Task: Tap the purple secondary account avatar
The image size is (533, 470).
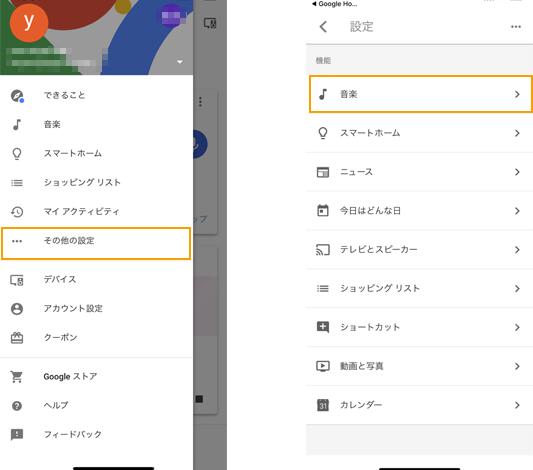Action: (x=171, y=16)
